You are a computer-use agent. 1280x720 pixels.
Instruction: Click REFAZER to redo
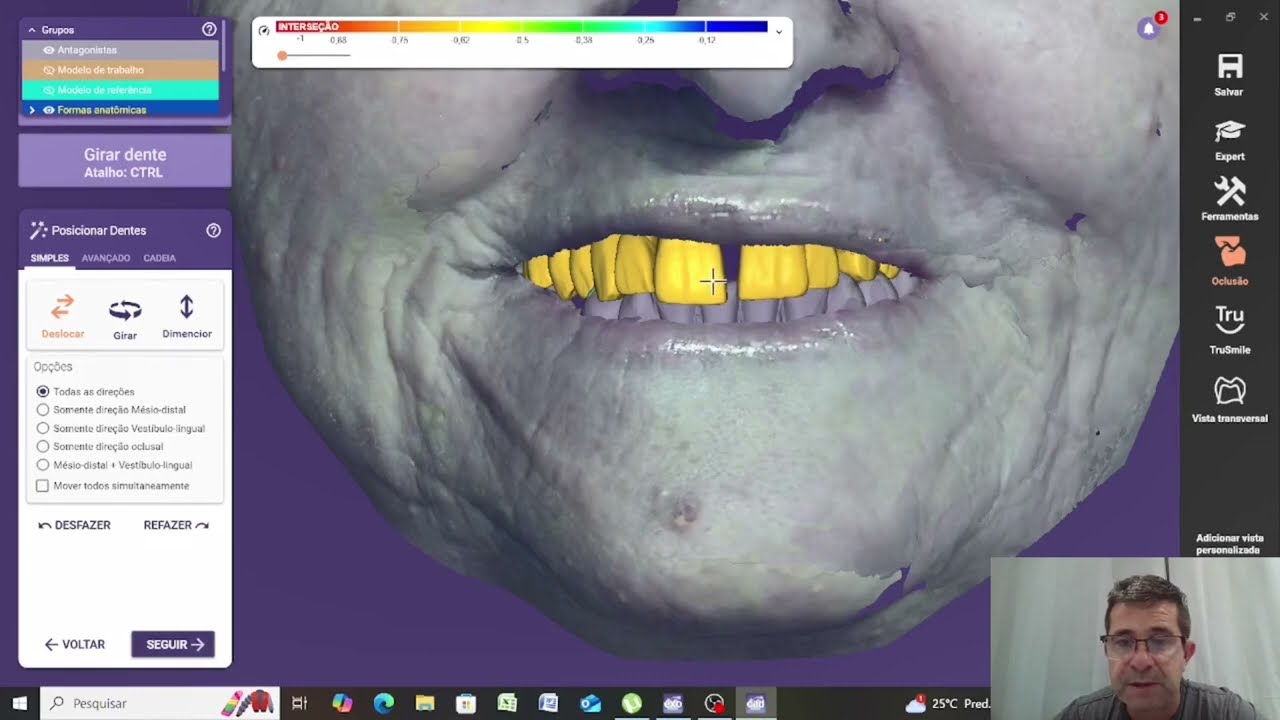pos(176,525)
